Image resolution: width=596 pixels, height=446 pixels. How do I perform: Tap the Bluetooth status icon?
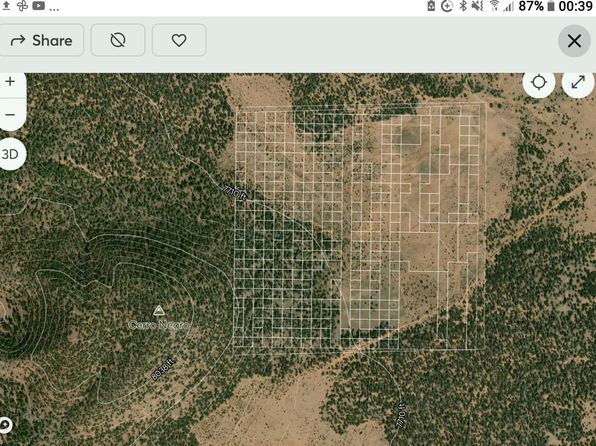click(463, 6)
